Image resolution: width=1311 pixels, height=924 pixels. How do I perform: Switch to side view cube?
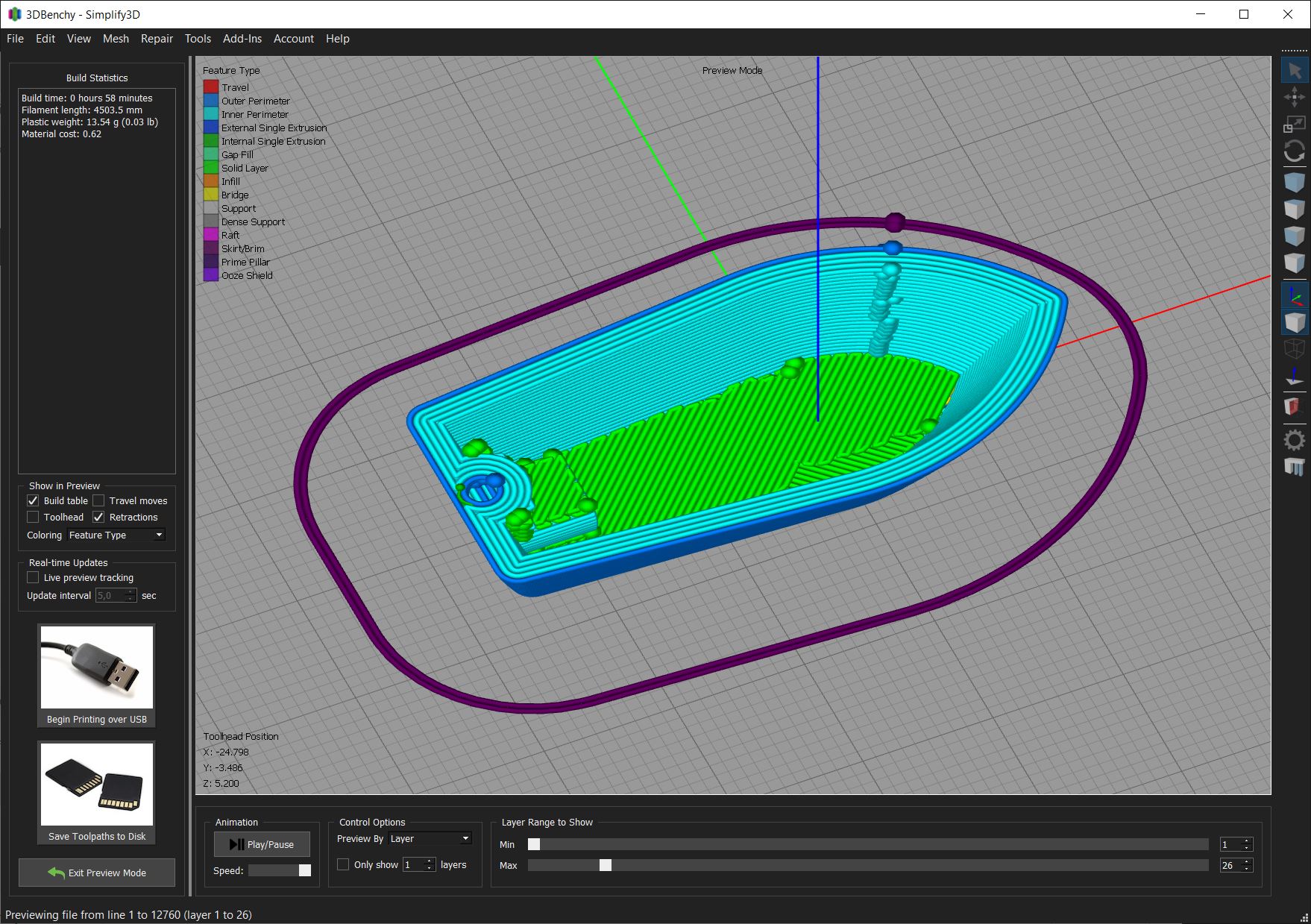(x=1294, y=263)
